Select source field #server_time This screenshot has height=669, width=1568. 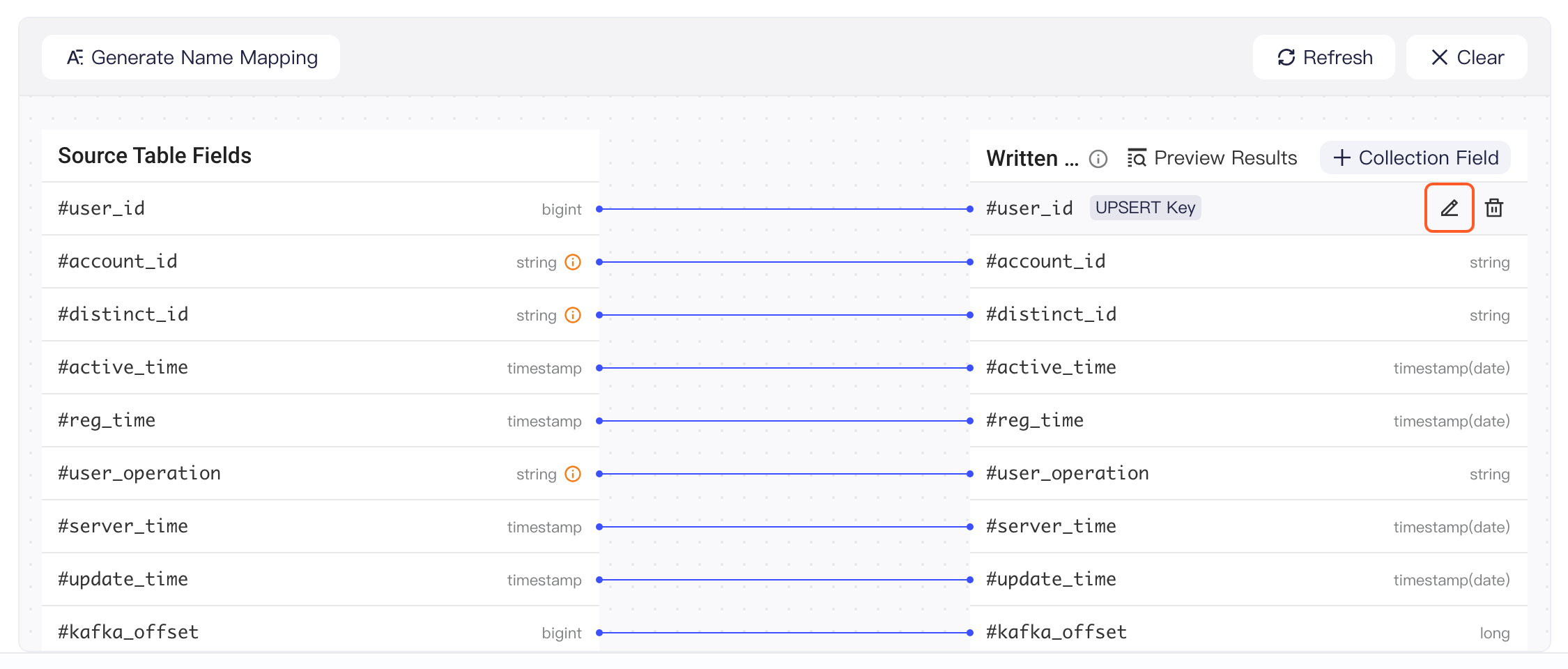(321, 526)
